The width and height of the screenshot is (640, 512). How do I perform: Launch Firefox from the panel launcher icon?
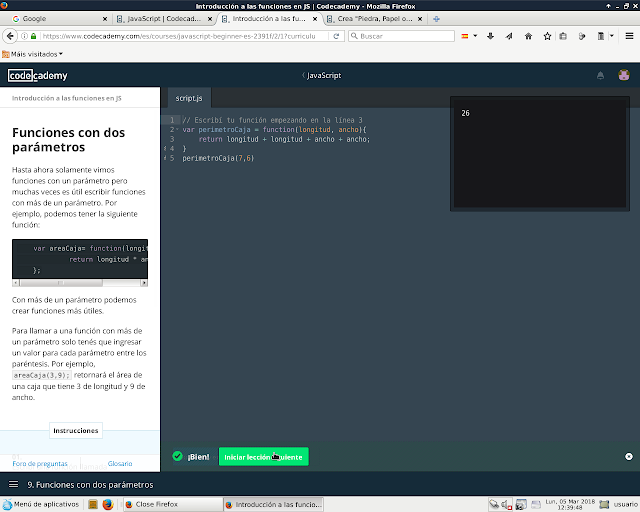(108, 504)
